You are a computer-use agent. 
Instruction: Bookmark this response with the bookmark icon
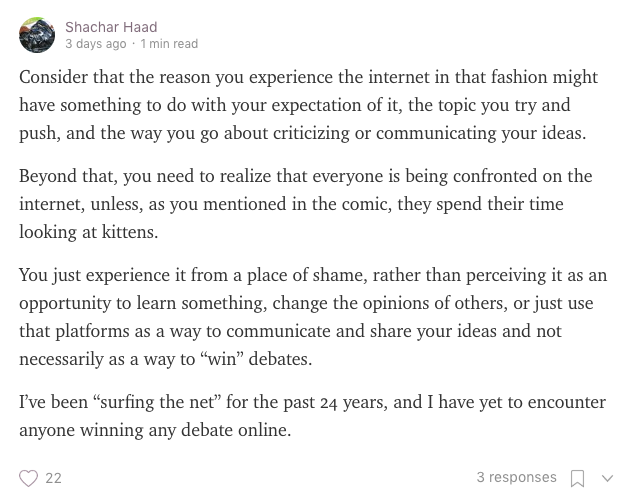coord(577,478)
